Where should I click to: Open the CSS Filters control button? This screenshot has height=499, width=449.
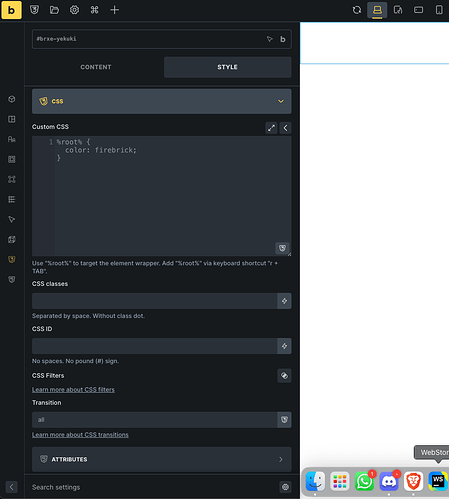click(284, 376)
